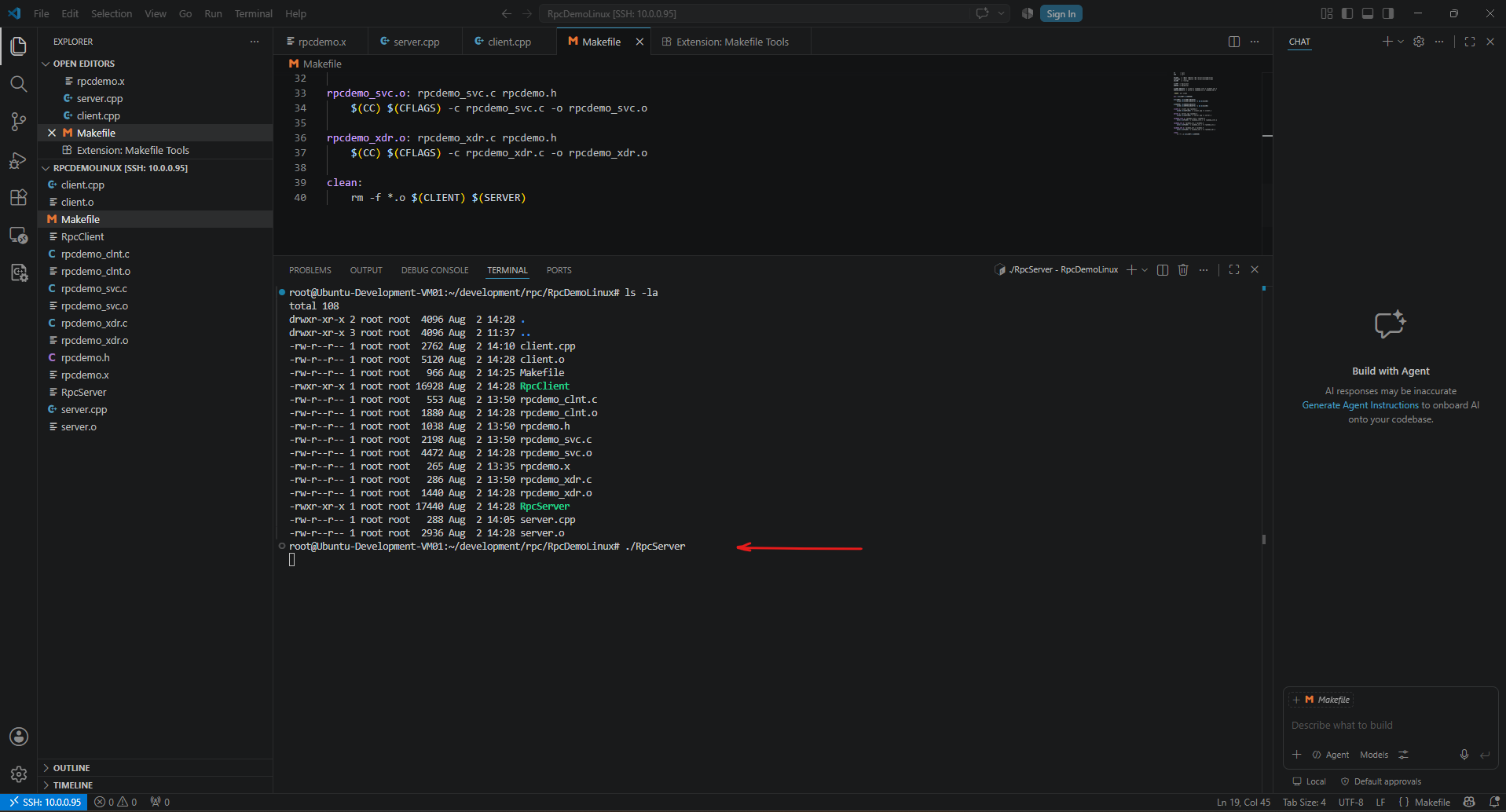Switch to the Problems panel tab
Screen dimensions: 1506x812
(310, 270)
